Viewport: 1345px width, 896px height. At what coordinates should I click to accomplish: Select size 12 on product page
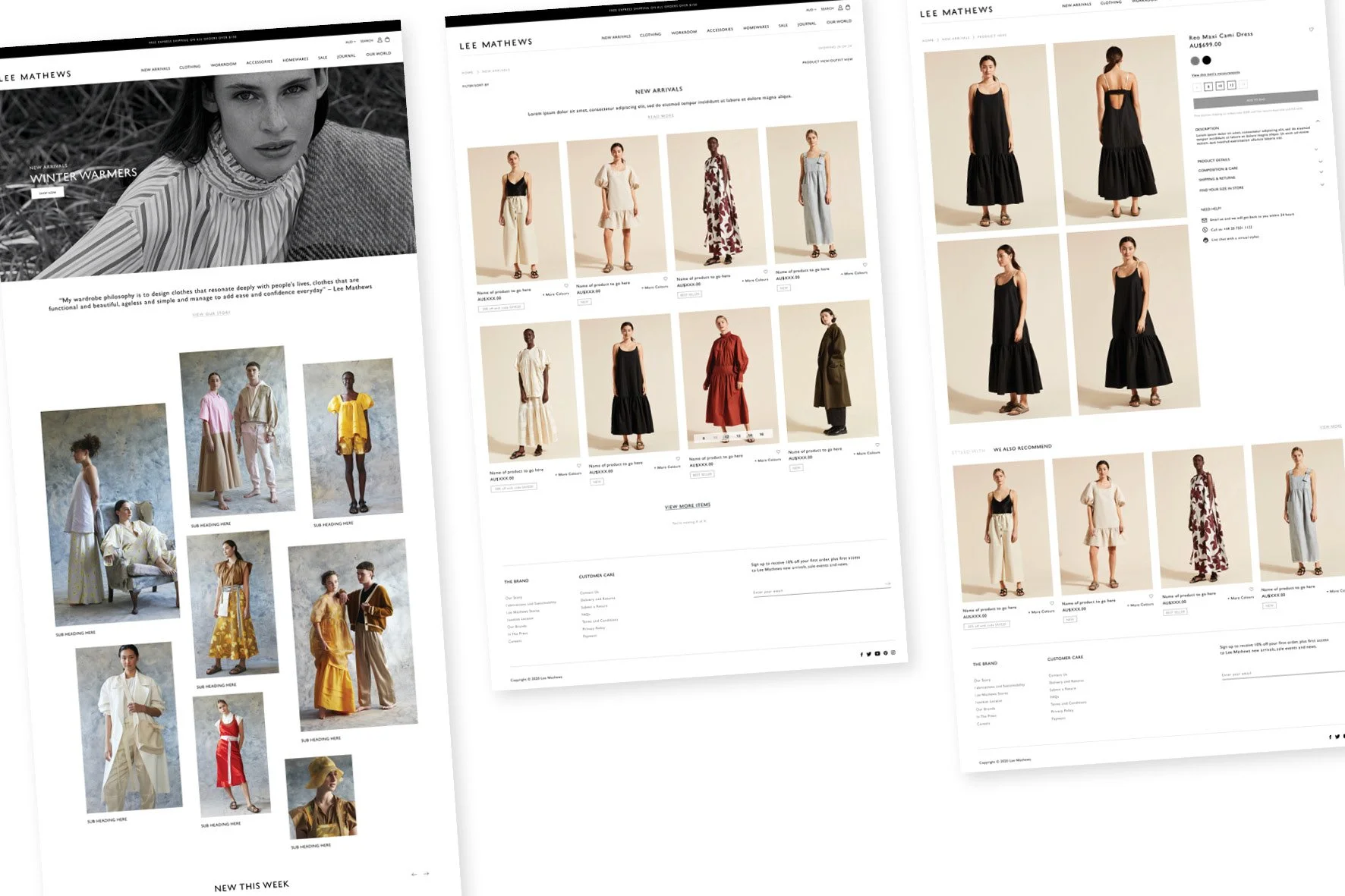[x=1232, y=85]
